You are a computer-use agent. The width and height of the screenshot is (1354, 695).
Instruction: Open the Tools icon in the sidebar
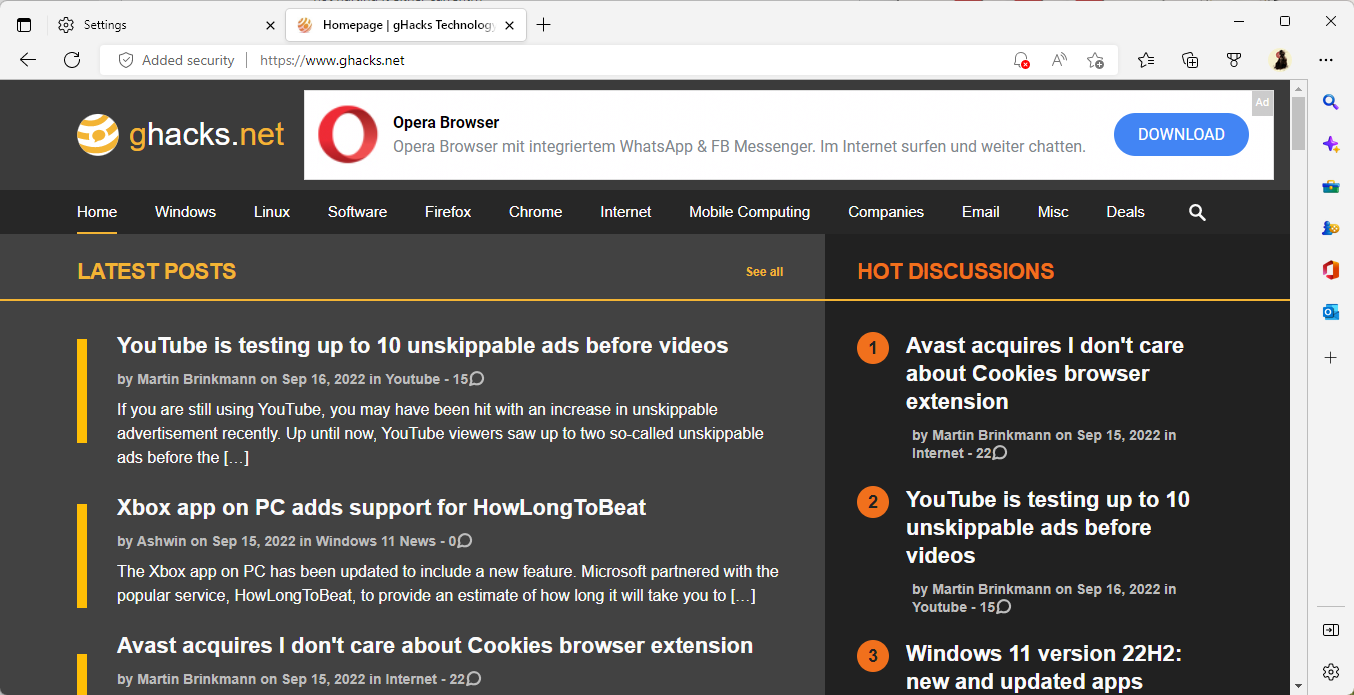point(1330,185)
